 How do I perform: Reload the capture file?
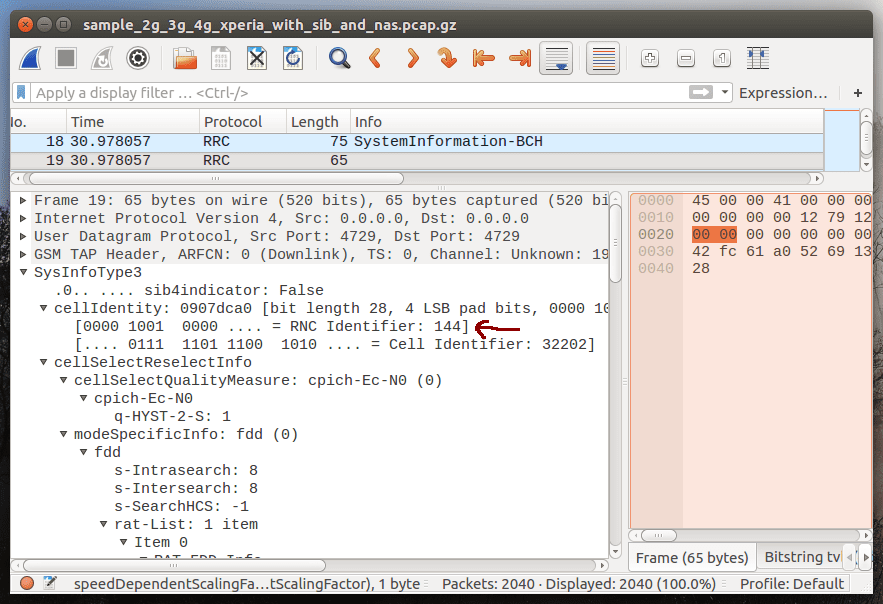coord(293,58)
